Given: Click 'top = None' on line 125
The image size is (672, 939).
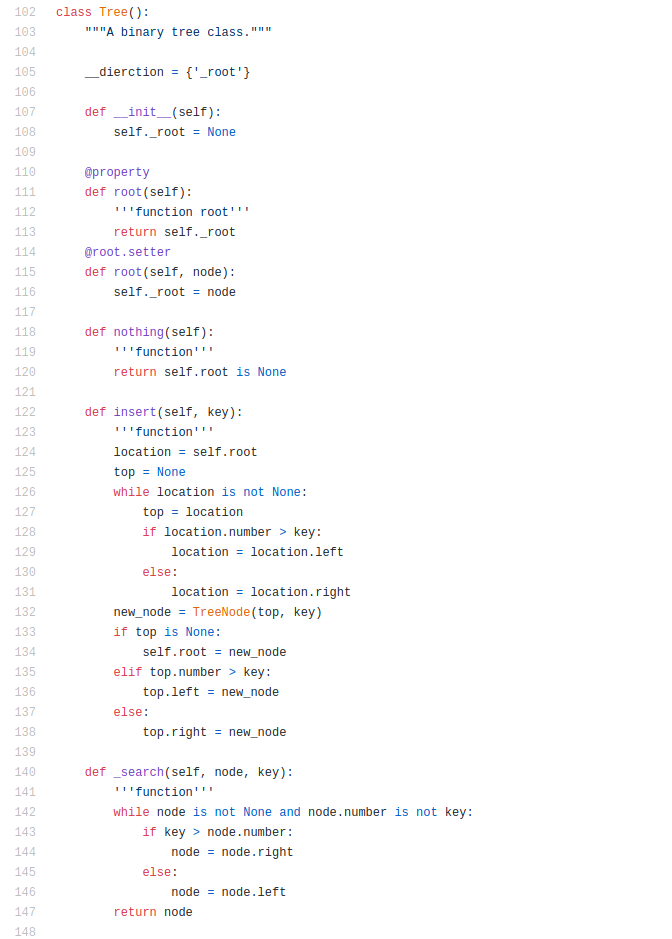Looking at the screenshot, I should click(x=150, y=472).
